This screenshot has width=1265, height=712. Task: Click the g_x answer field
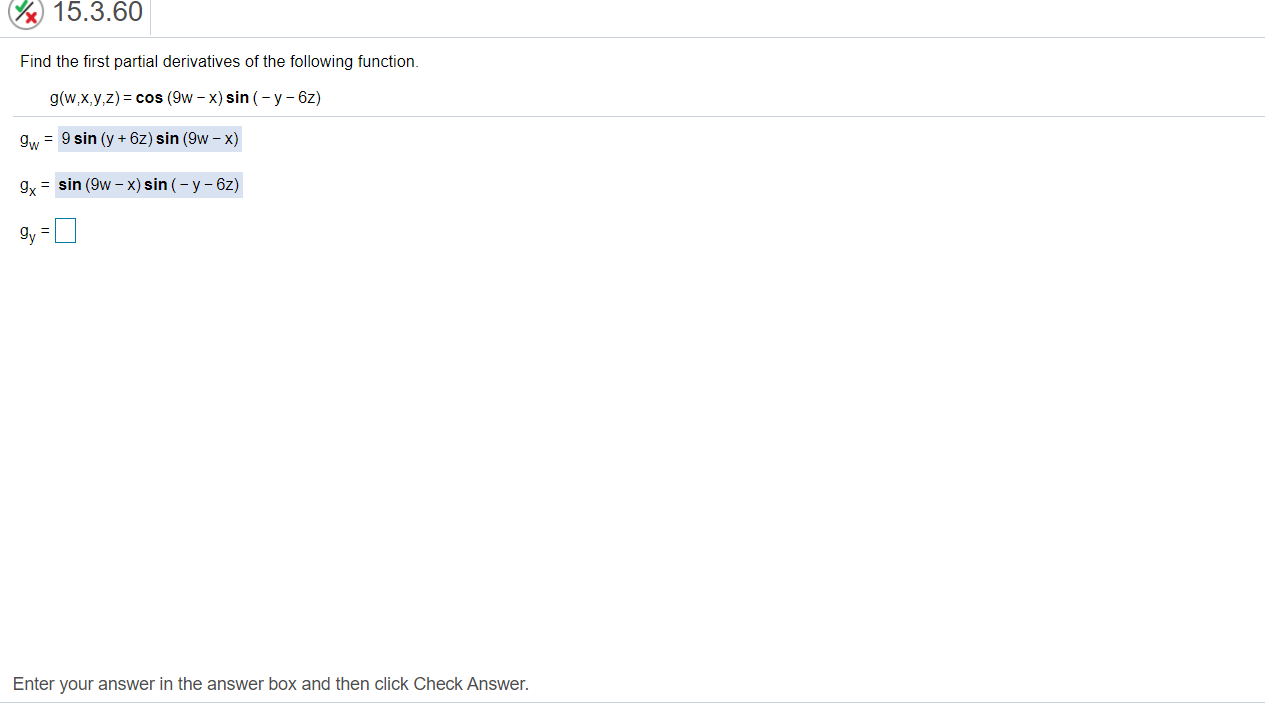click(149, 185)
